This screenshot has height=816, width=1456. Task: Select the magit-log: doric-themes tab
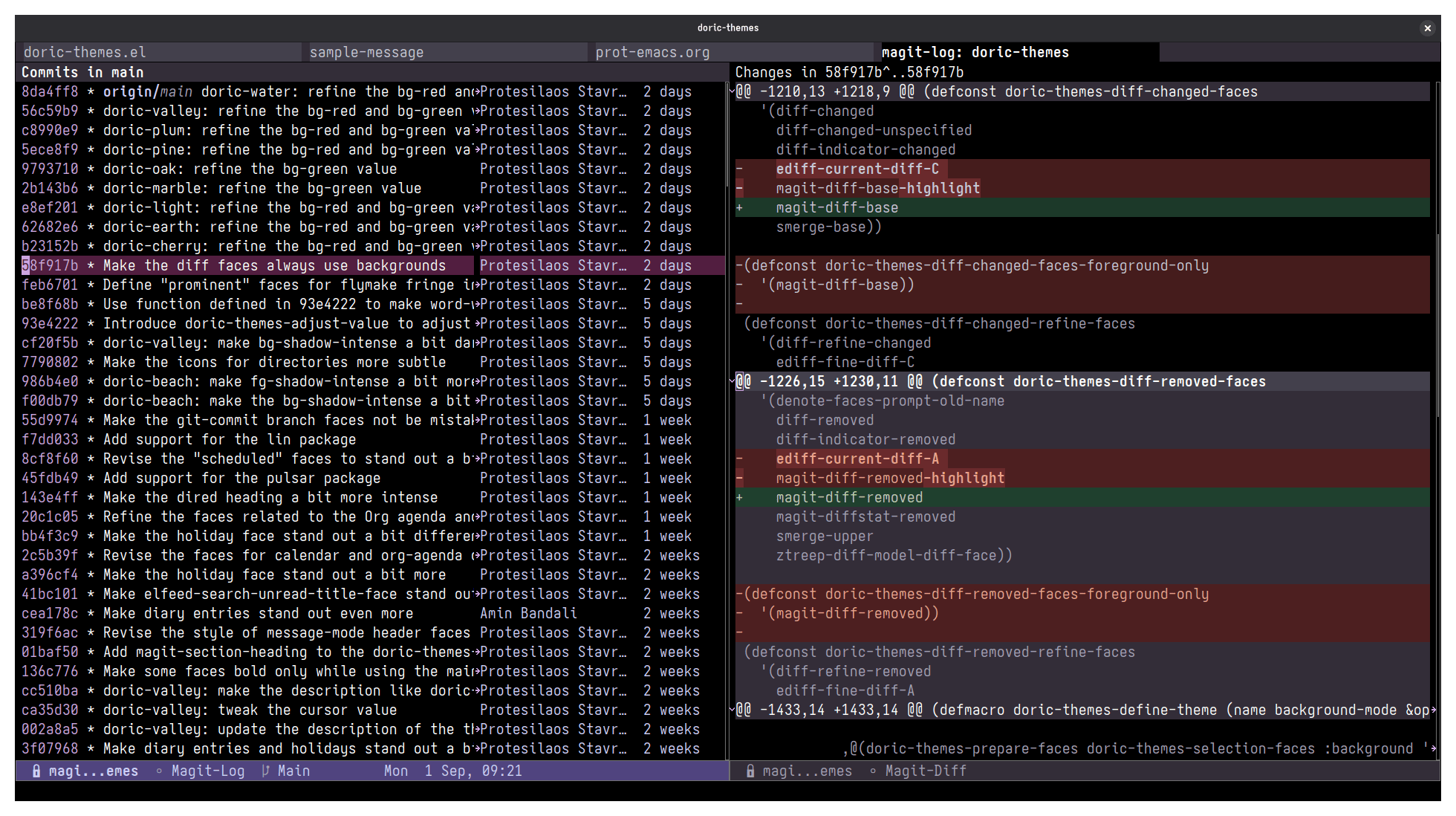(1019, 52)
